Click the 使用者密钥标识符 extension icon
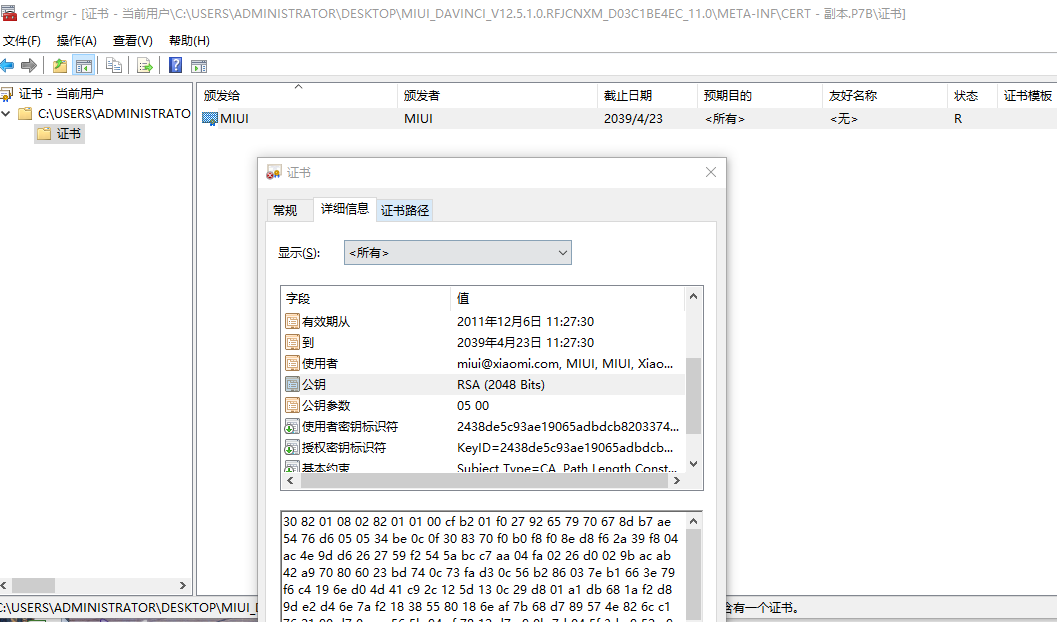 tap(292, 427)
